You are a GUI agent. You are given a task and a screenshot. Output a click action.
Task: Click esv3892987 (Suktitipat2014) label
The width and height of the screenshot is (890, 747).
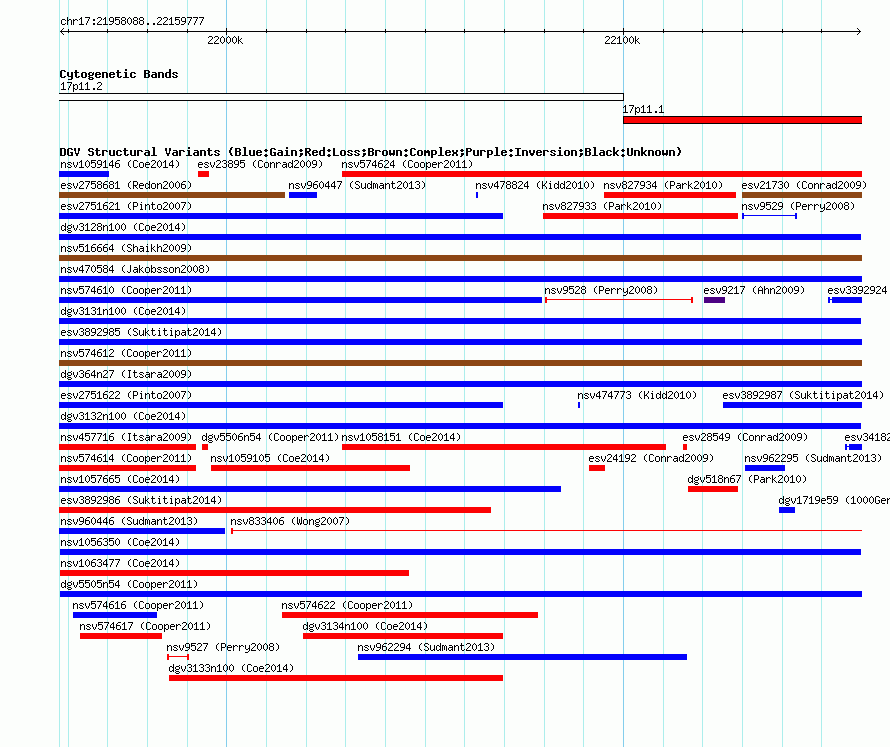(803, 396)
